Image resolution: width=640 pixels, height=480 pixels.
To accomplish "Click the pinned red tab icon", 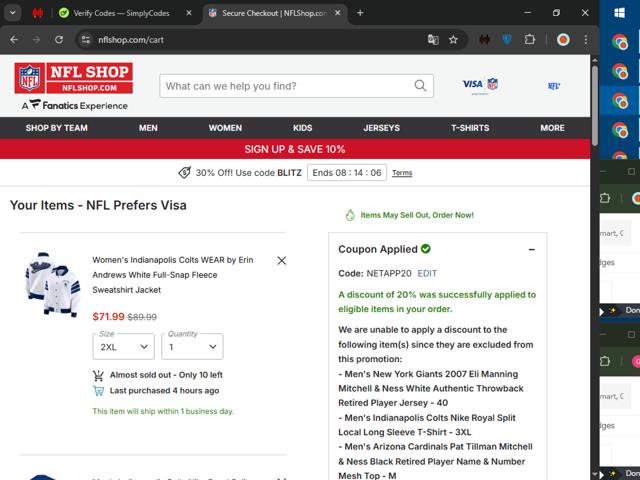I will pos(38,13).
